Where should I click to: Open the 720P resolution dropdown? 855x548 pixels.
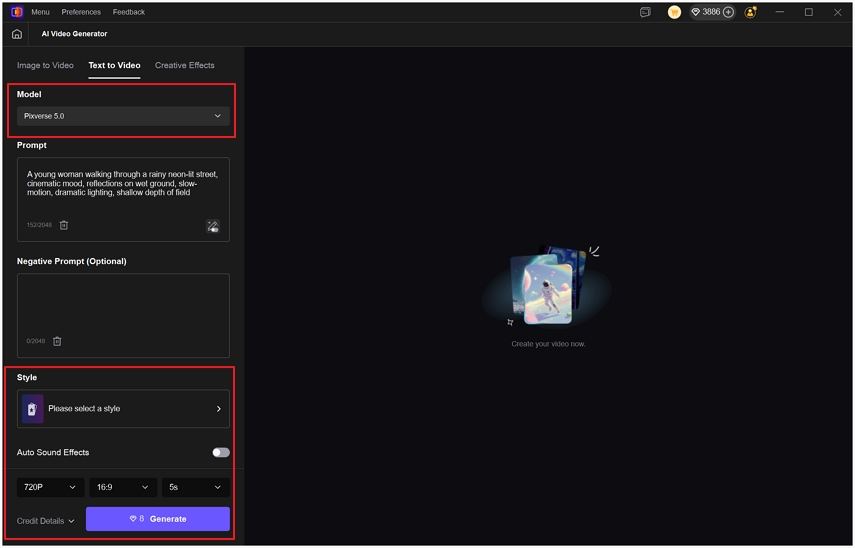coord(50,487)
